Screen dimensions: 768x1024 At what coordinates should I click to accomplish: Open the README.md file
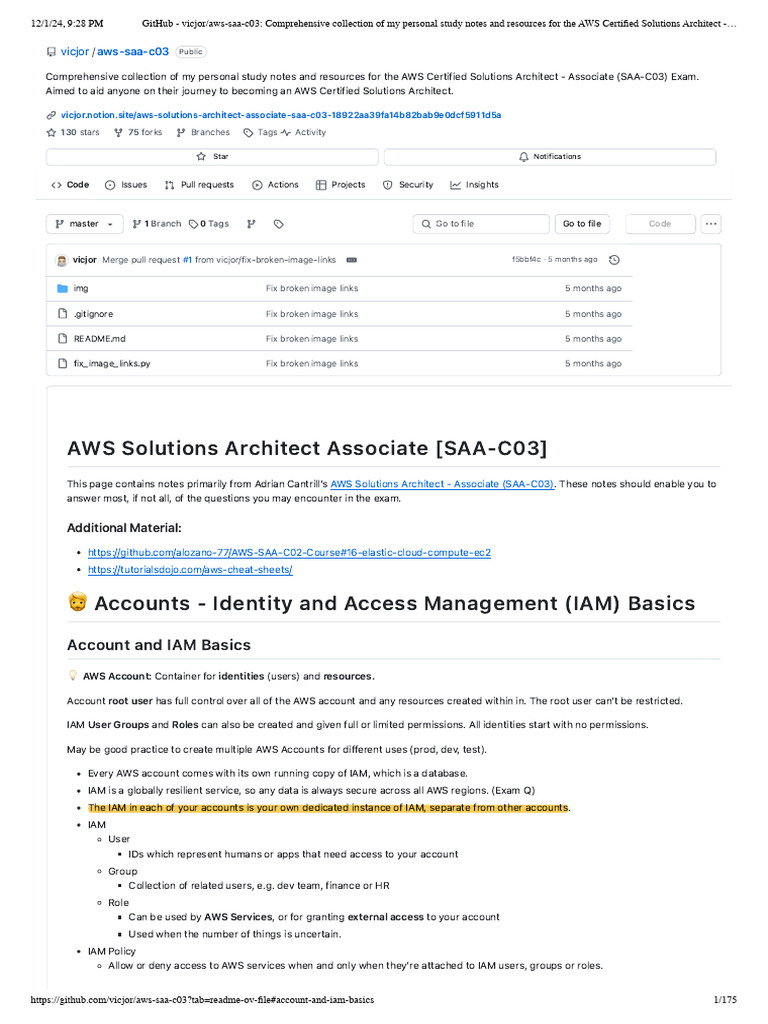[99, 339]
